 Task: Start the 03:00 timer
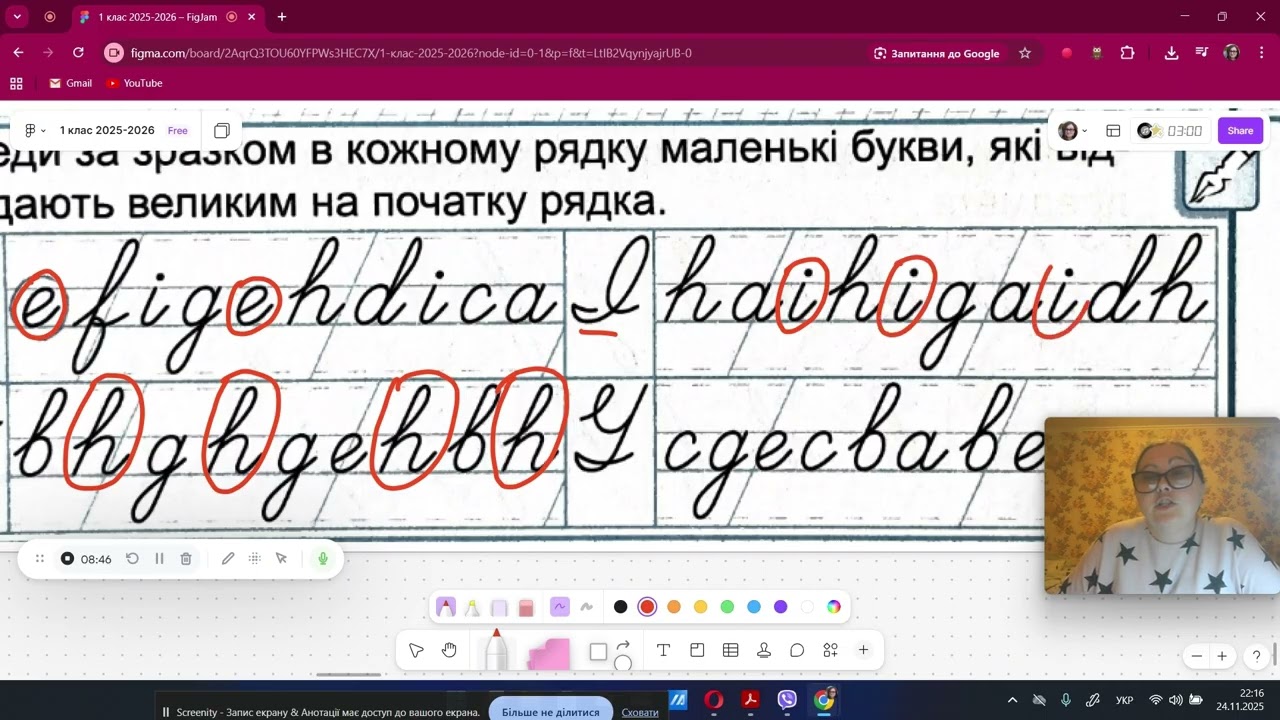click(1171, 131)
